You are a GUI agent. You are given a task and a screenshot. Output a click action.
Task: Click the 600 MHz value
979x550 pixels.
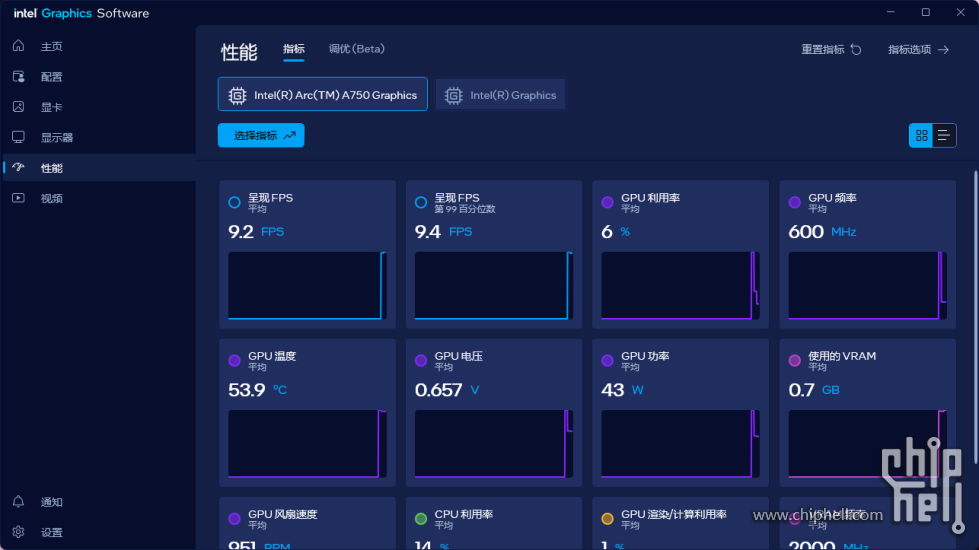[x=822, y=232]
